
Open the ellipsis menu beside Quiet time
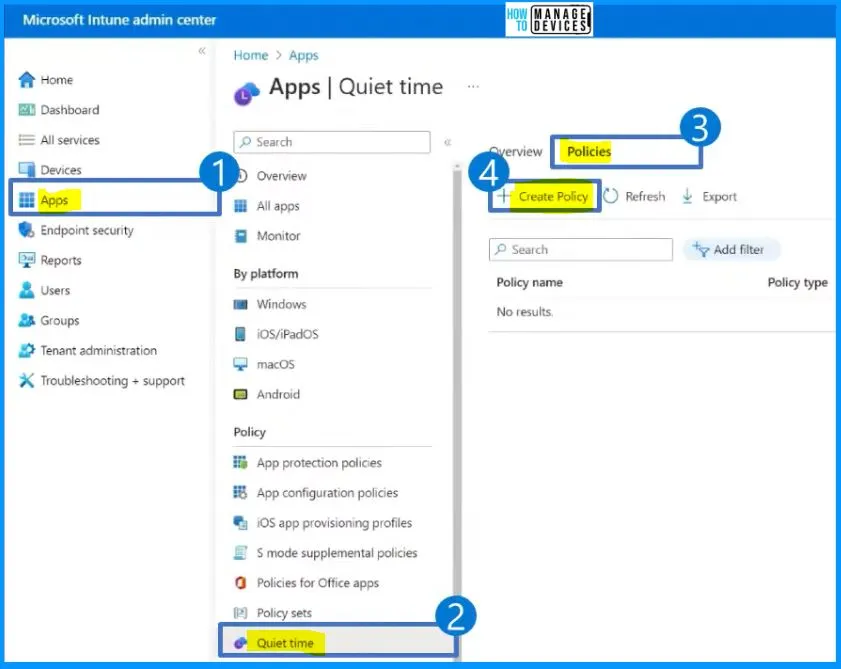tap(473, 87)
